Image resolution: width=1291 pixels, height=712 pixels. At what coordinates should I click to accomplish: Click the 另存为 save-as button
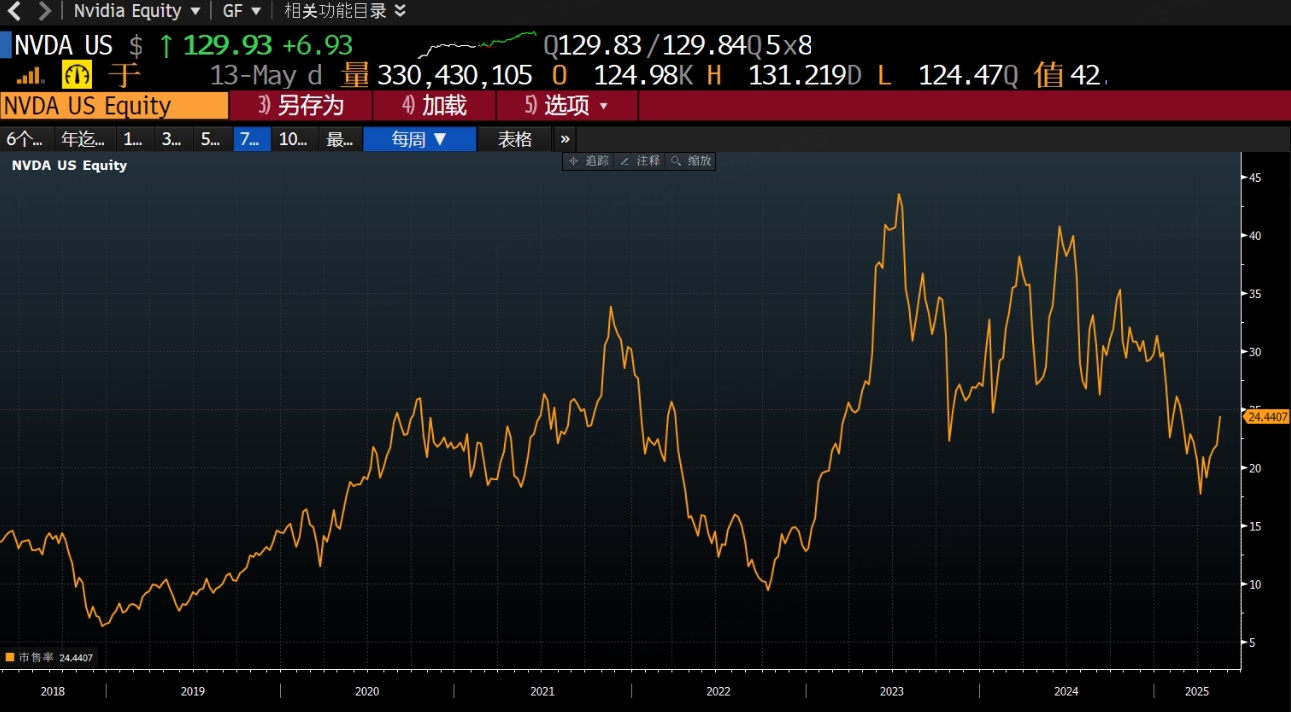coord(301,106)
